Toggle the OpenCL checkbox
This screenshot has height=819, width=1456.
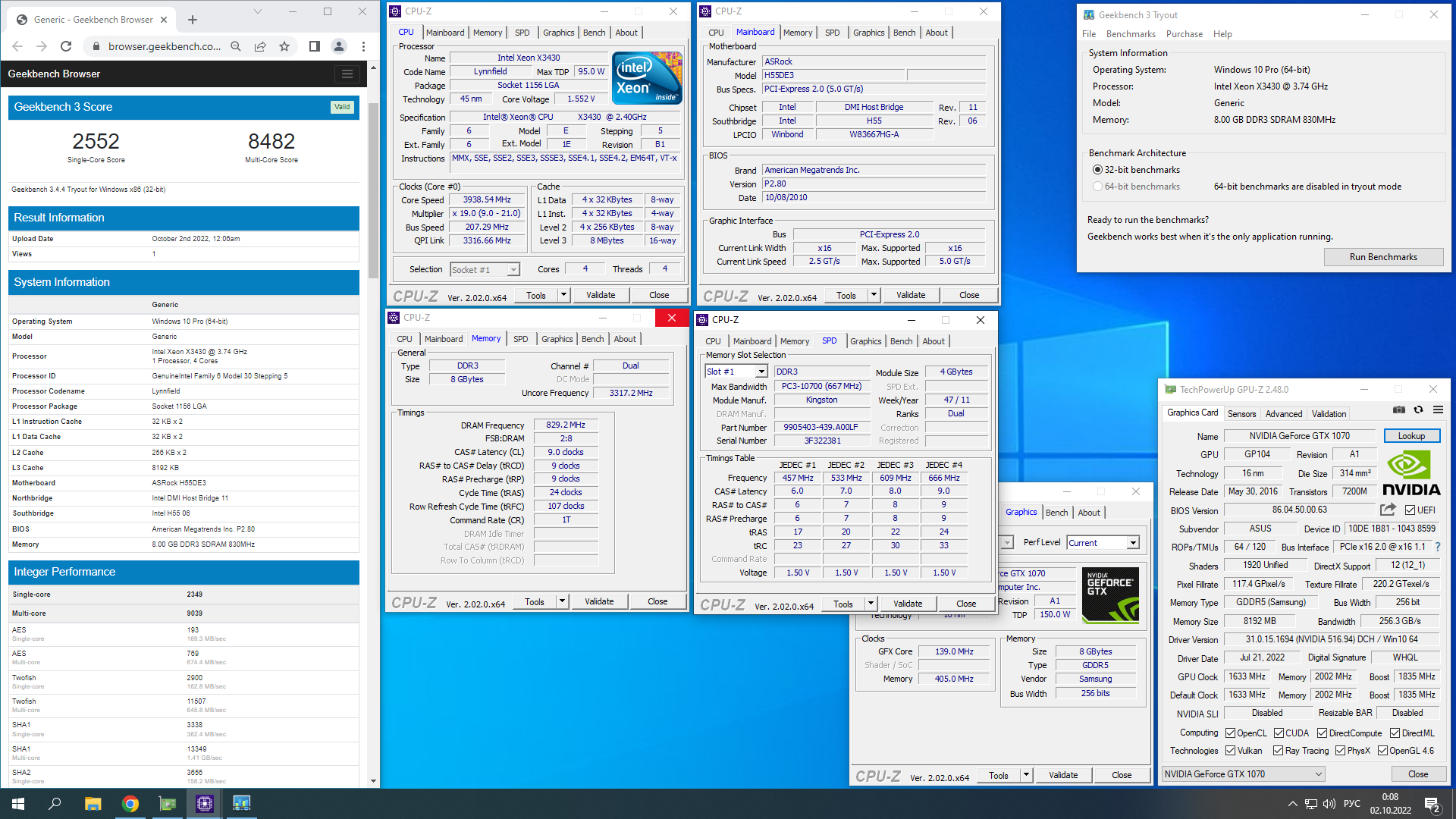click(x=1231, y=733)
